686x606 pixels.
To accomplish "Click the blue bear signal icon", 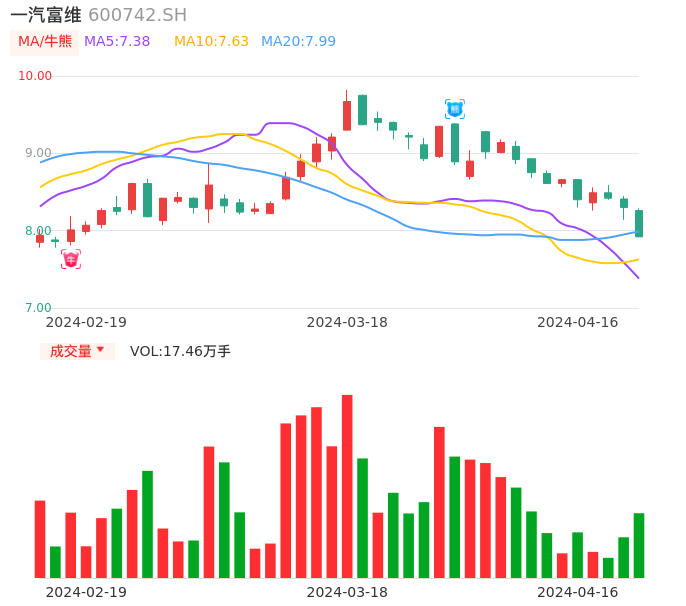I will tap(454, 108).
